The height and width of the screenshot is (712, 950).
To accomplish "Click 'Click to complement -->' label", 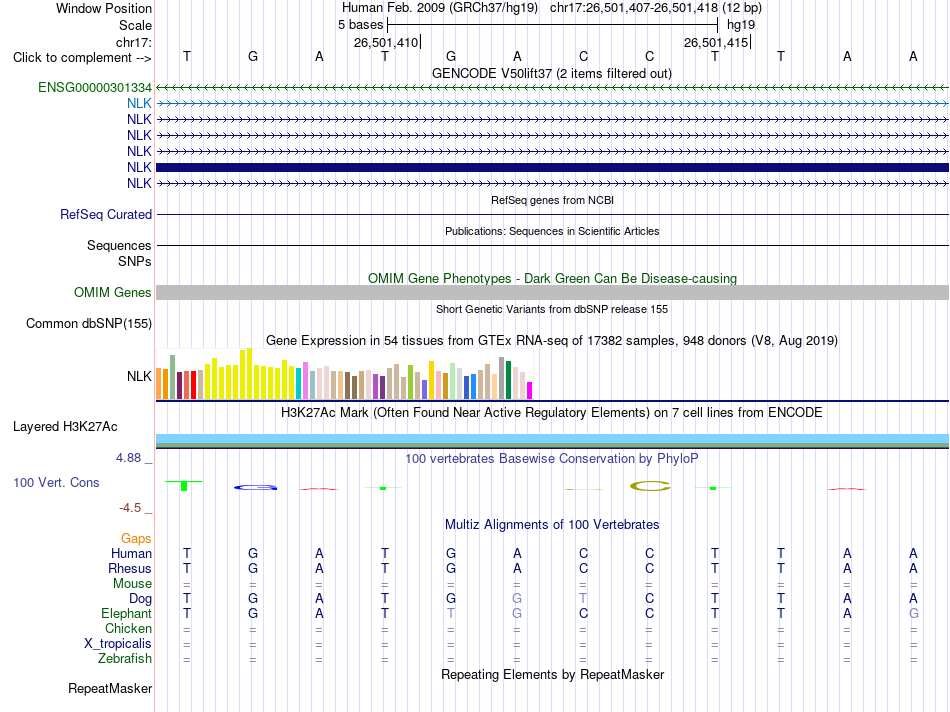I will 82,58.
